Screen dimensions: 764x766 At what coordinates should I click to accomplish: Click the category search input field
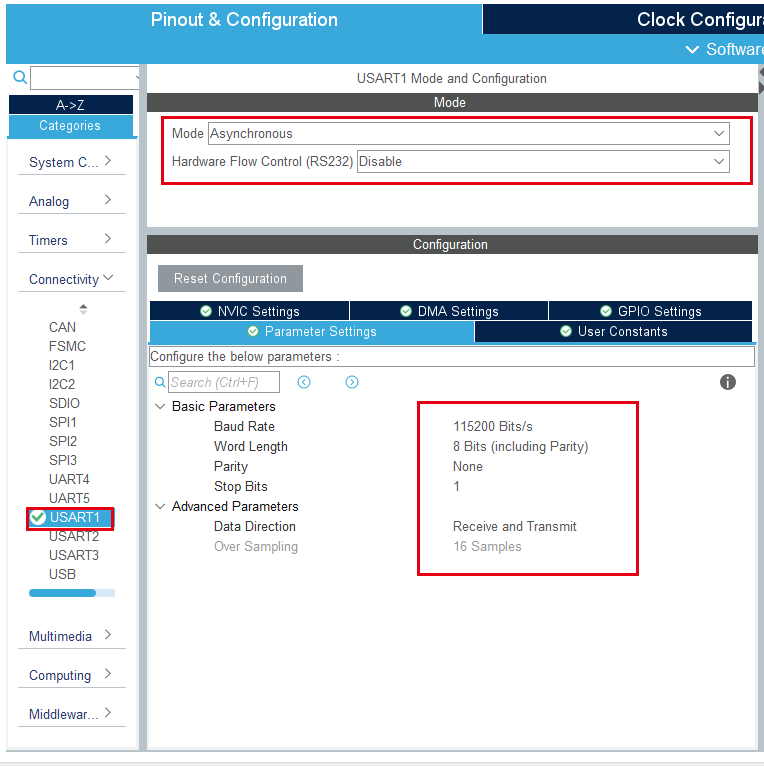click(x=83, y=78)
